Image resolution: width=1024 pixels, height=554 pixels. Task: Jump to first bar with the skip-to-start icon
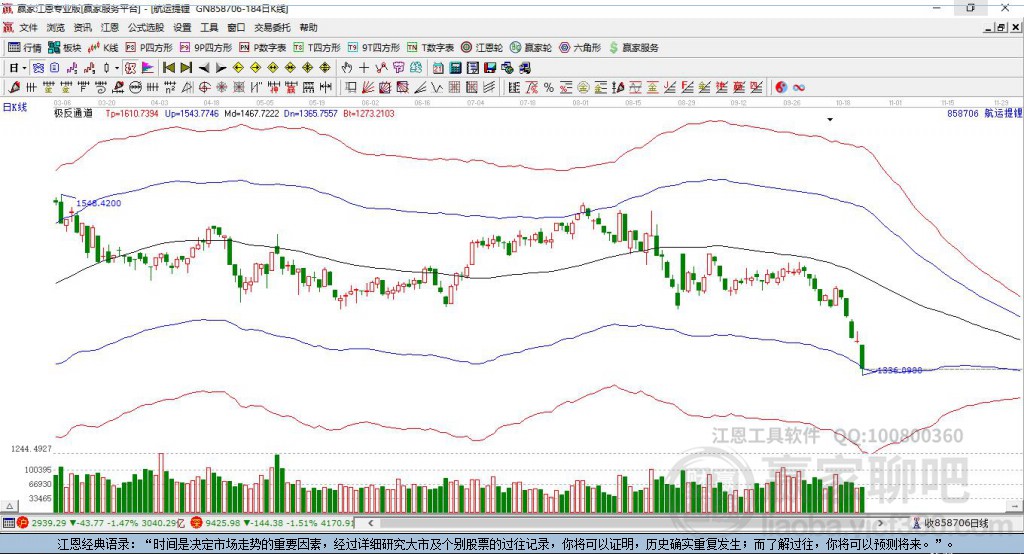click(168, 68)
